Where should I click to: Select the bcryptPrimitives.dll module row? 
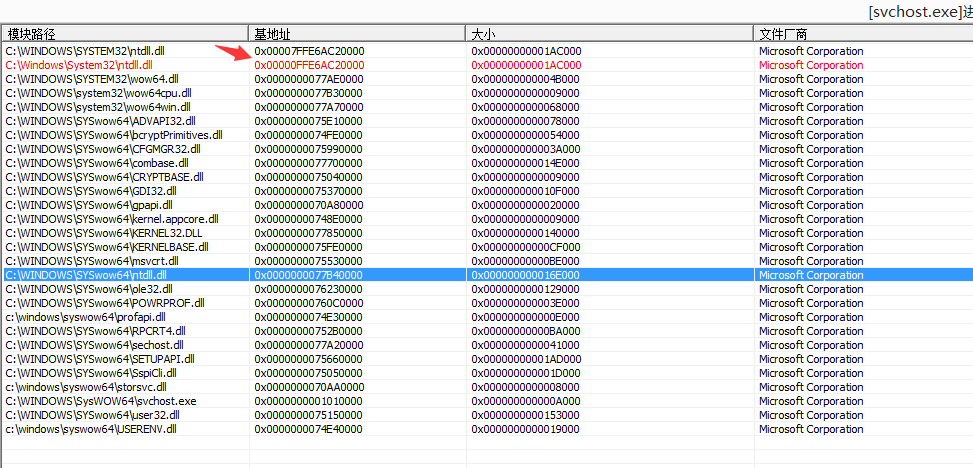(488, 135)
